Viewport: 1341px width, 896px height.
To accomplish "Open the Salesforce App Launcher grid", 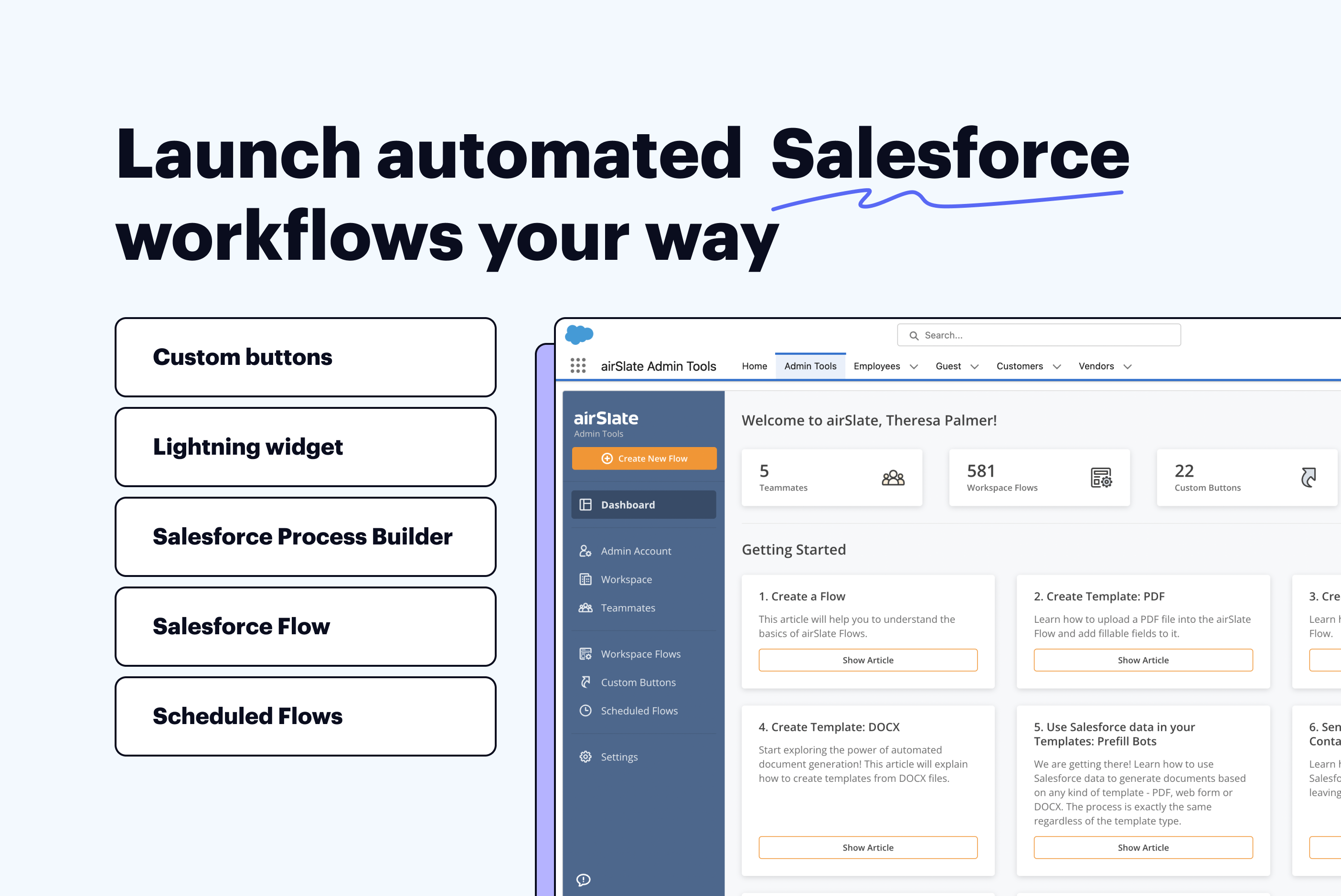I will click(x=578, y=366).
